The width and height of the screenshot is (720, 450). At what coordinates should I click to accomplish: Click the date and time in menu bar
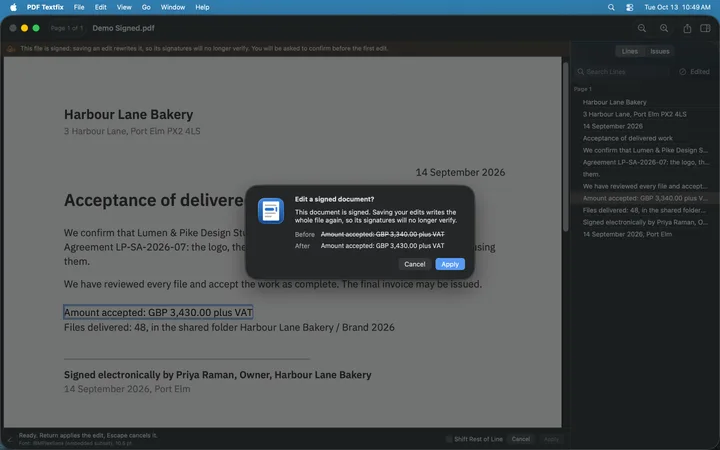(x=677, y=7)
